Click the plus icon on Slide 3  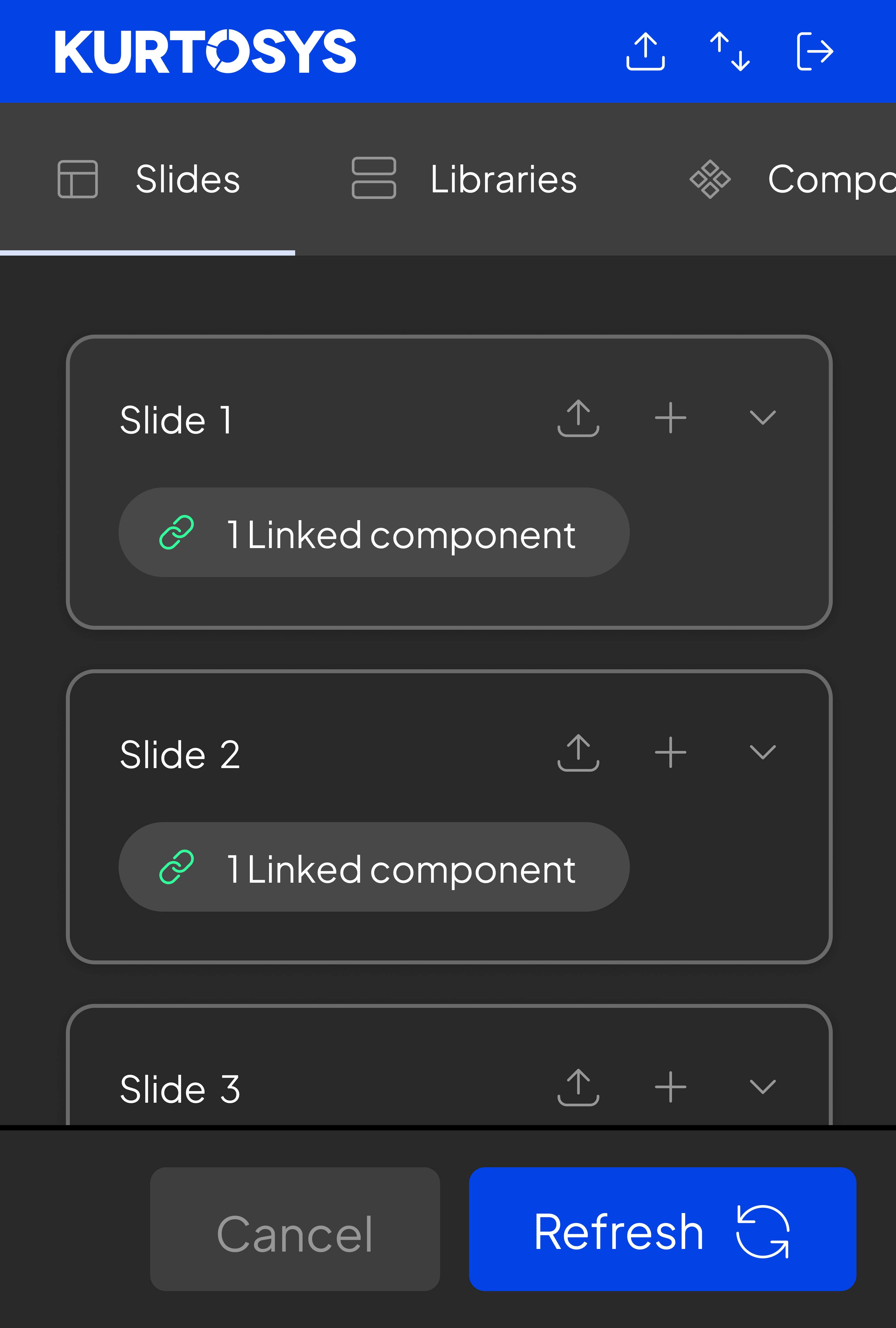670,1087
